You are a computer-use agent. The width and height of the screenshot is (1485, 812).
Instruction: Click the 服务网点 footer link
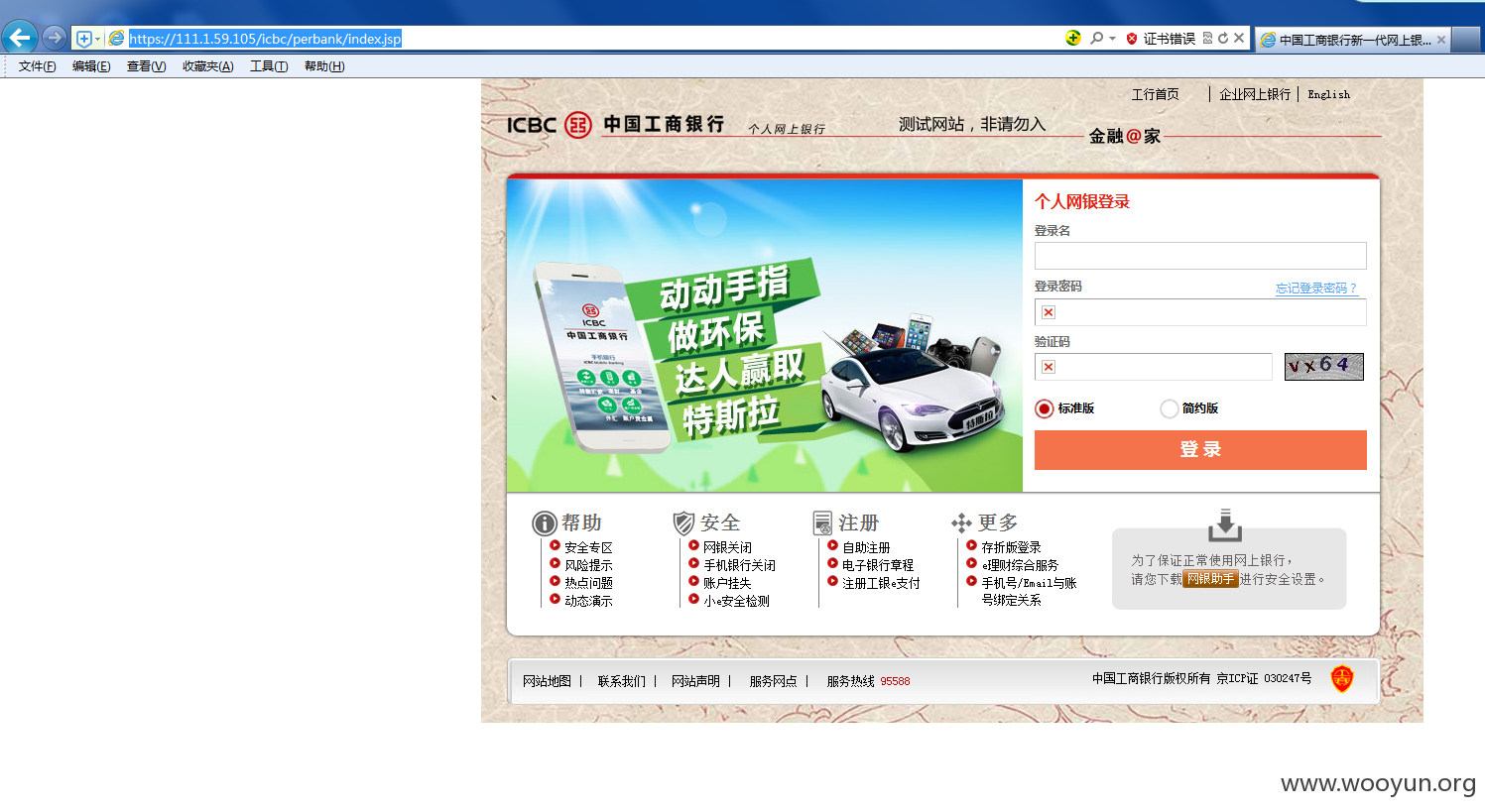[x=773, y=681]
